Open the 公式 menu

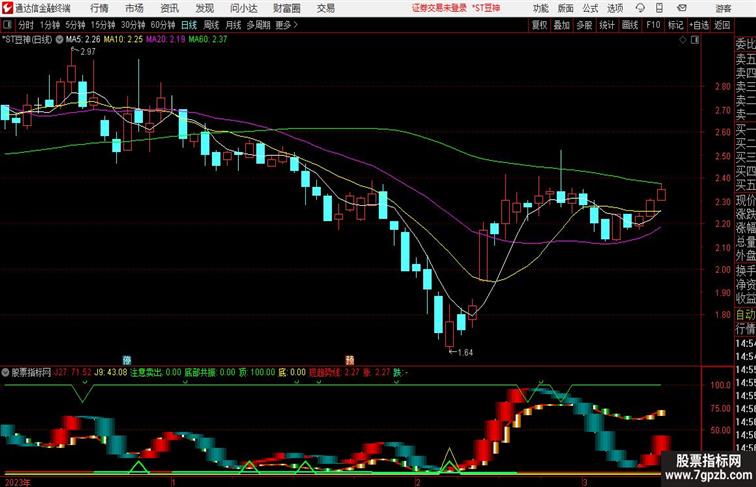[590, 8]
